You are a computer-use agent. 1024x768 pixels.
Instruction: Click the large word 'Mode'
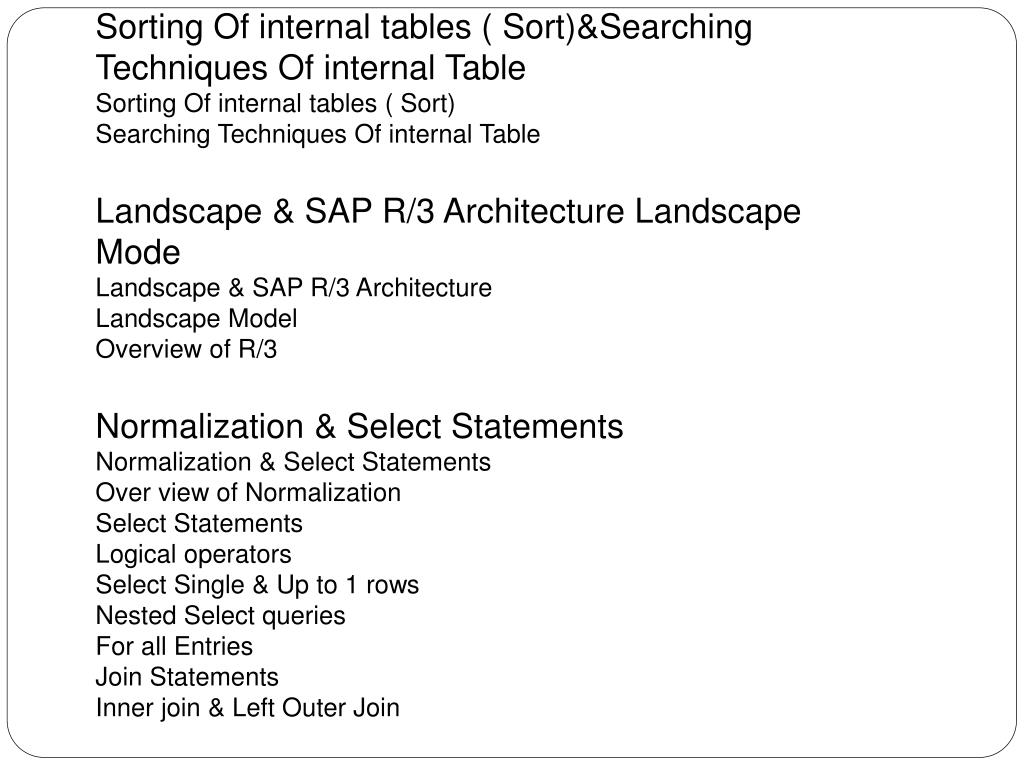(x=138, y=253)
